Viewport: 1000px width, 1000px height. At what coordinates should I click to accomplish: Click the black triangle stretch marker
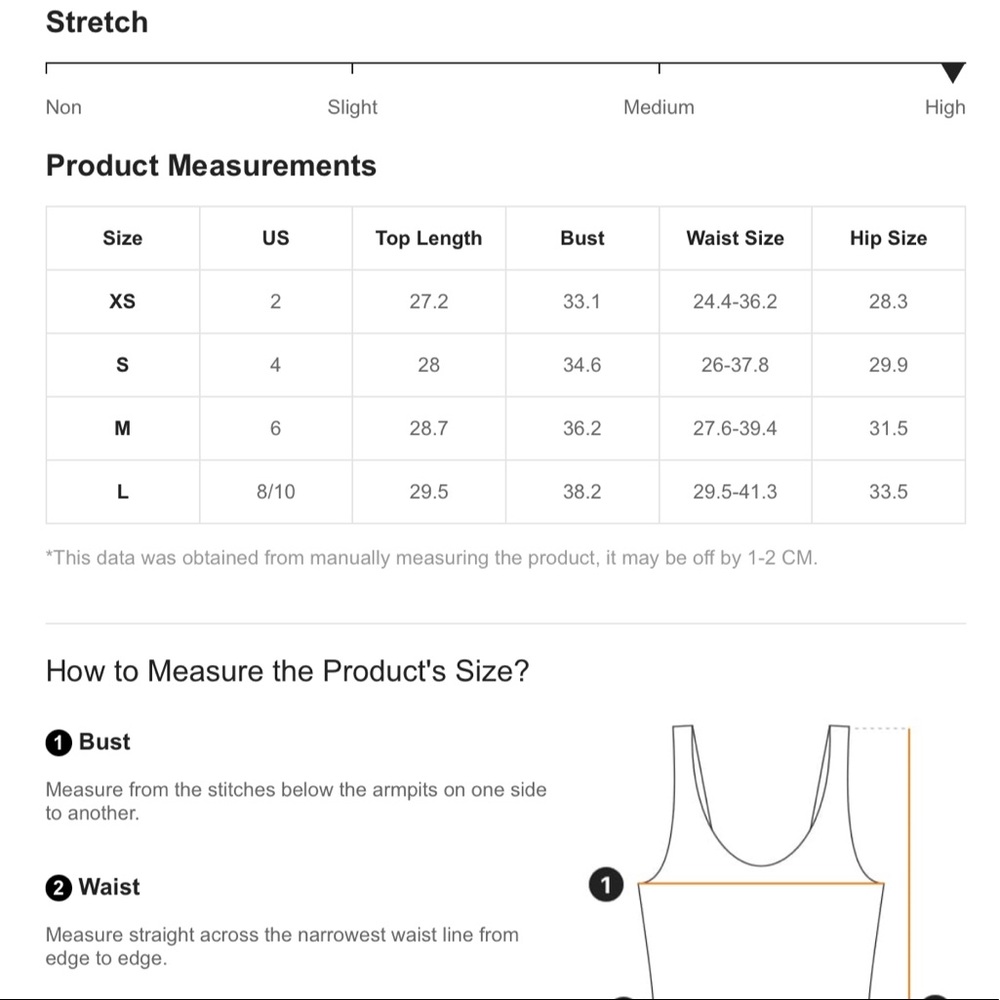click(953, 73)
